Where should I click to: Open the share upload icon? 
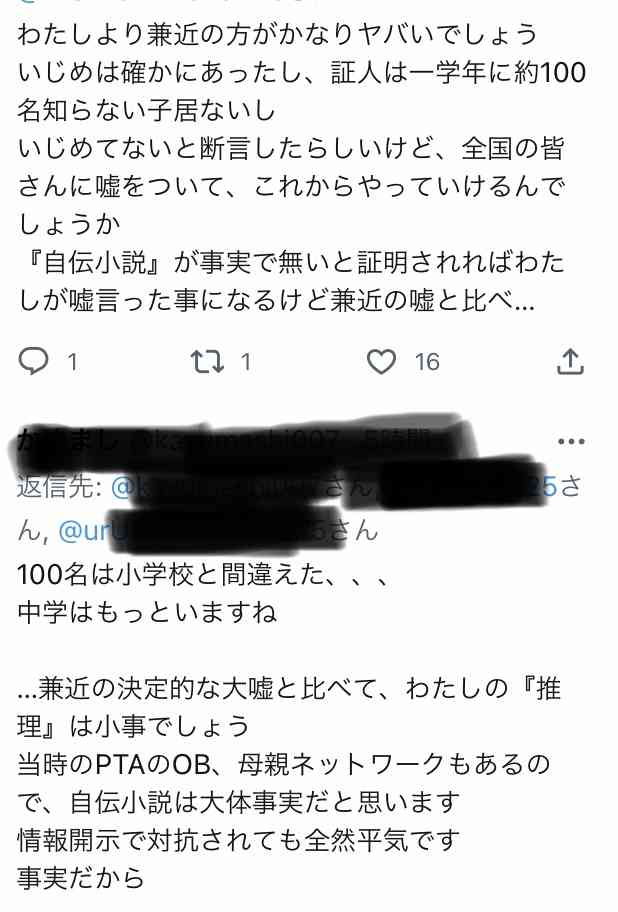coord(570,361)
